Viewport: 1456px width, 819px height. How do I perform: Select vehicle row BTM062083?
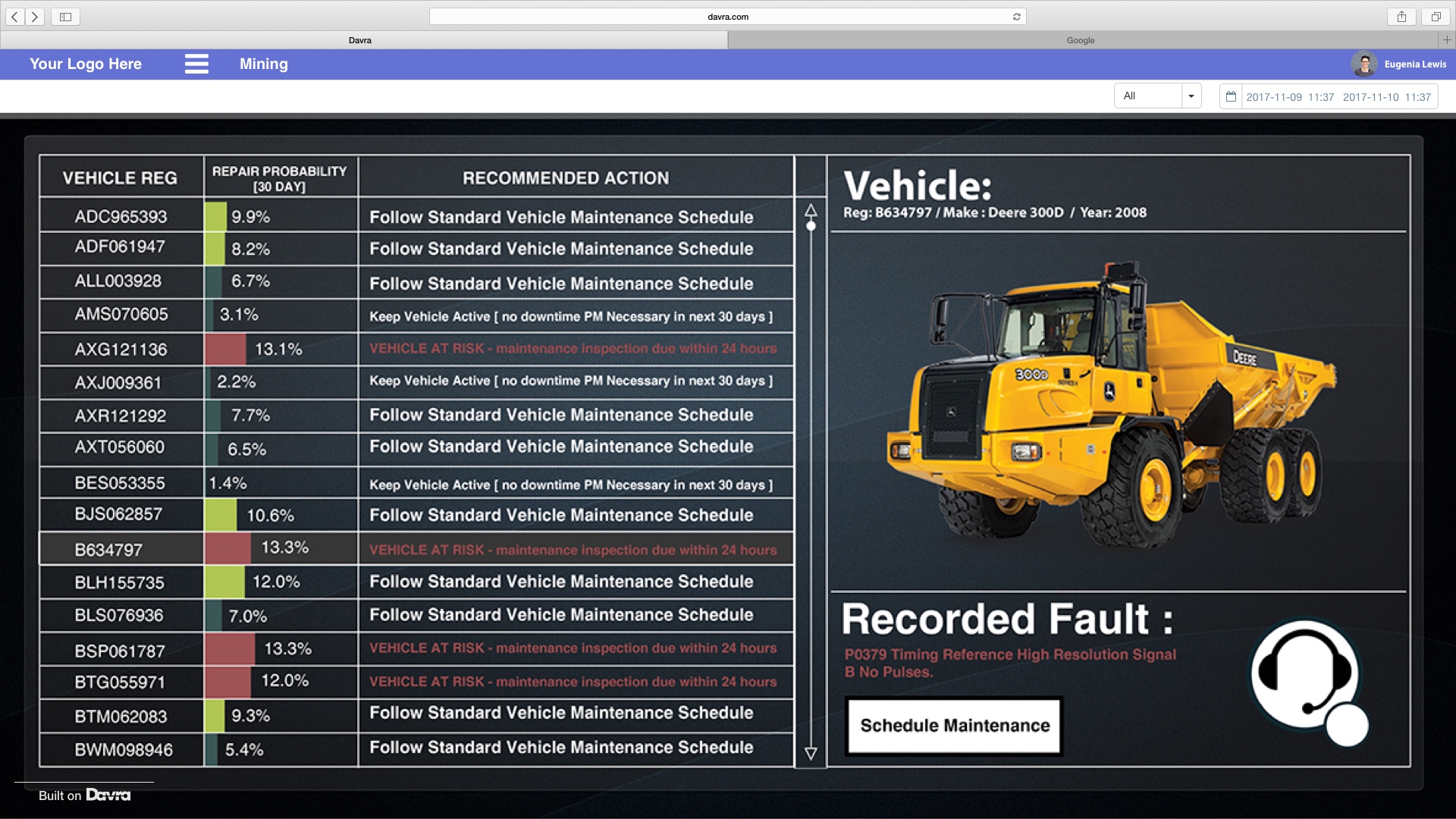tap(416, 716)
